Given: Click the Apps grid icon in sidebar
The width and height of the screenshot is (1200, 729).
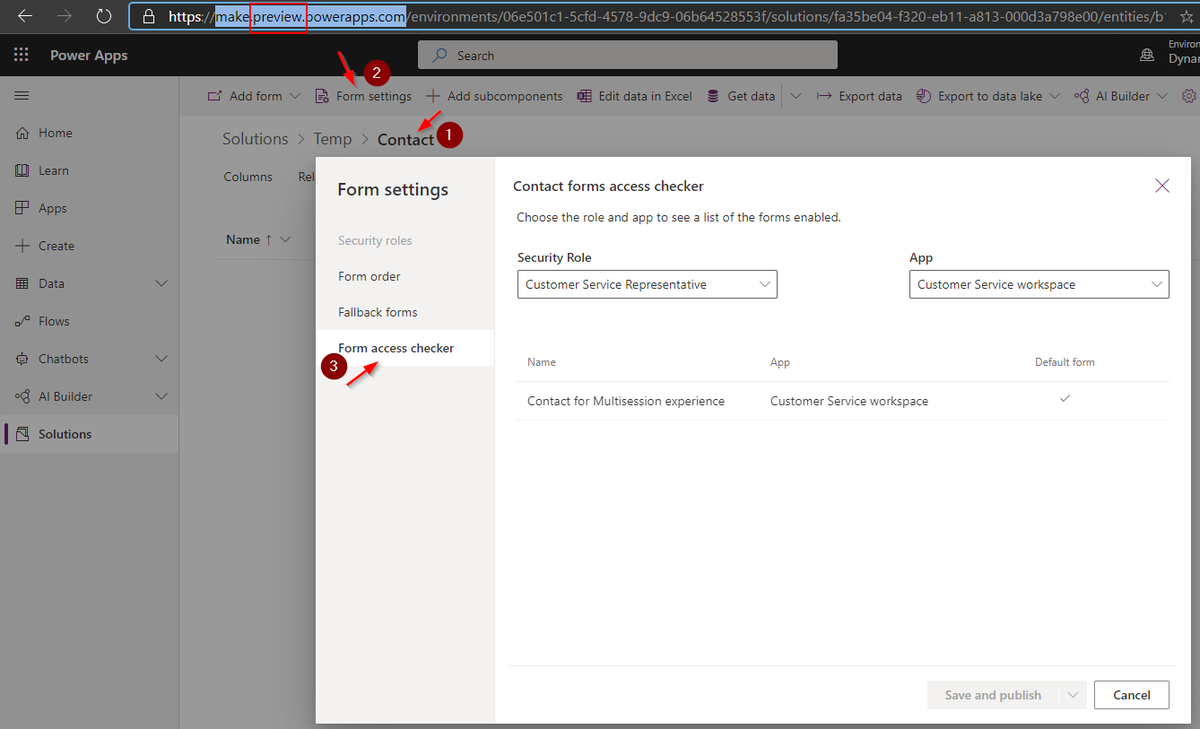Looking at the screenshot, I should (x=22, y=208).
